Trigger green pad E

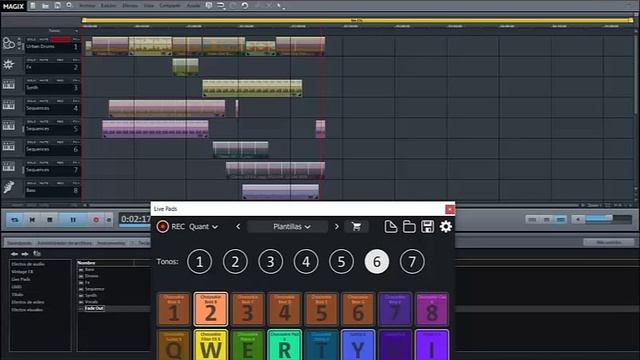[x=248, y=345]
